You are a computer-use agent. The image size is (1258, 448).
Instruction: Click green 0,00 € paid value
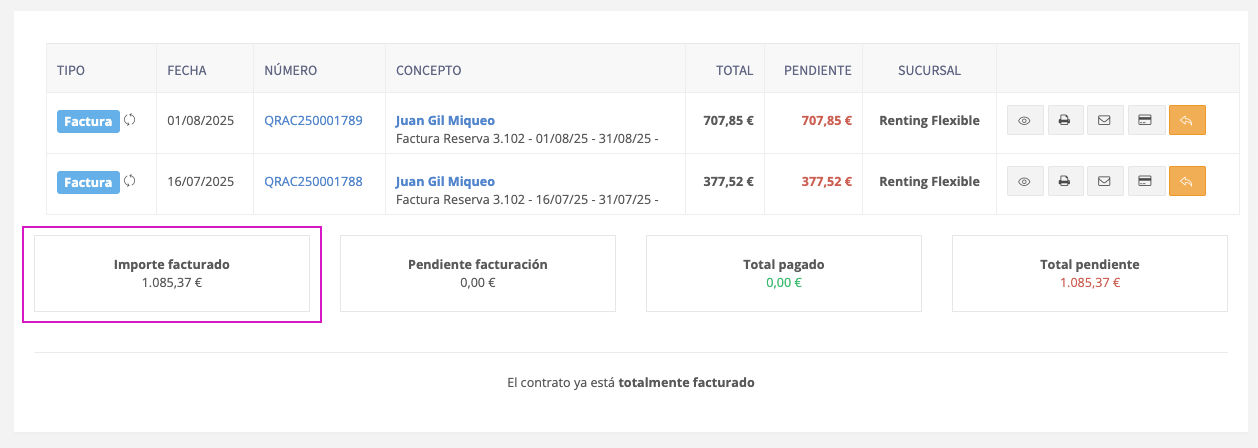tap(784, 283)
